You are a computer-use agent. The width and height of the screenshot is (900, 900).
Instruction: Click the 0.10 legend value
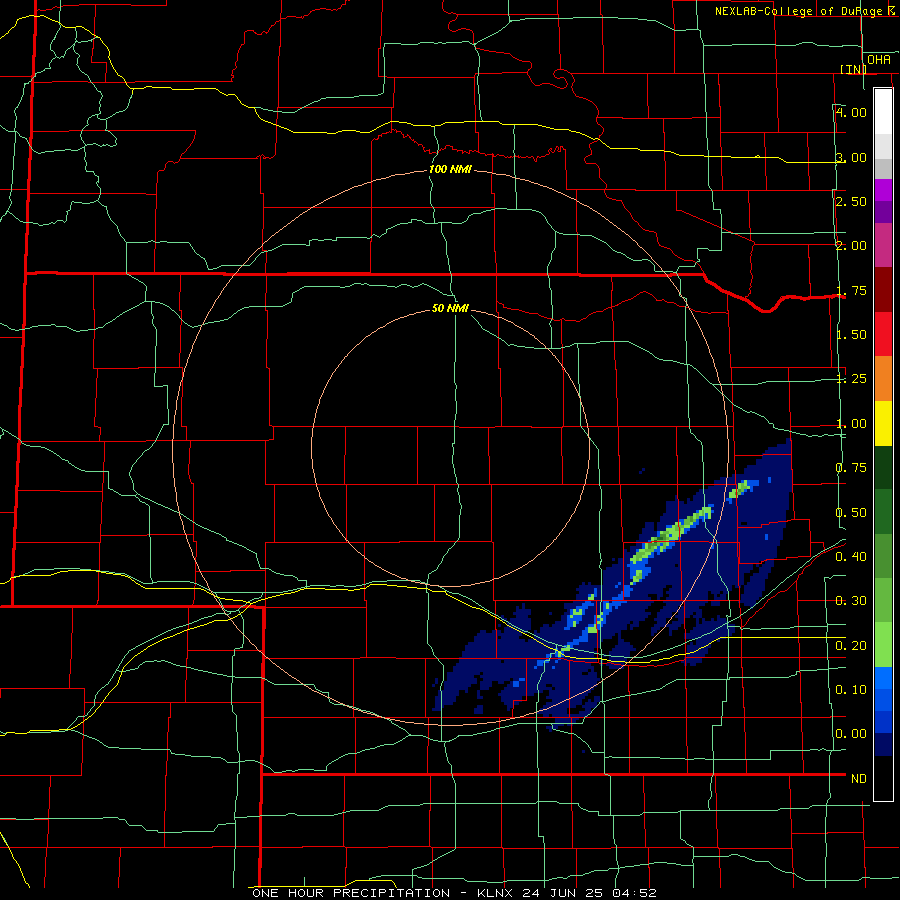pyautogui.click(x=851, y=689)
